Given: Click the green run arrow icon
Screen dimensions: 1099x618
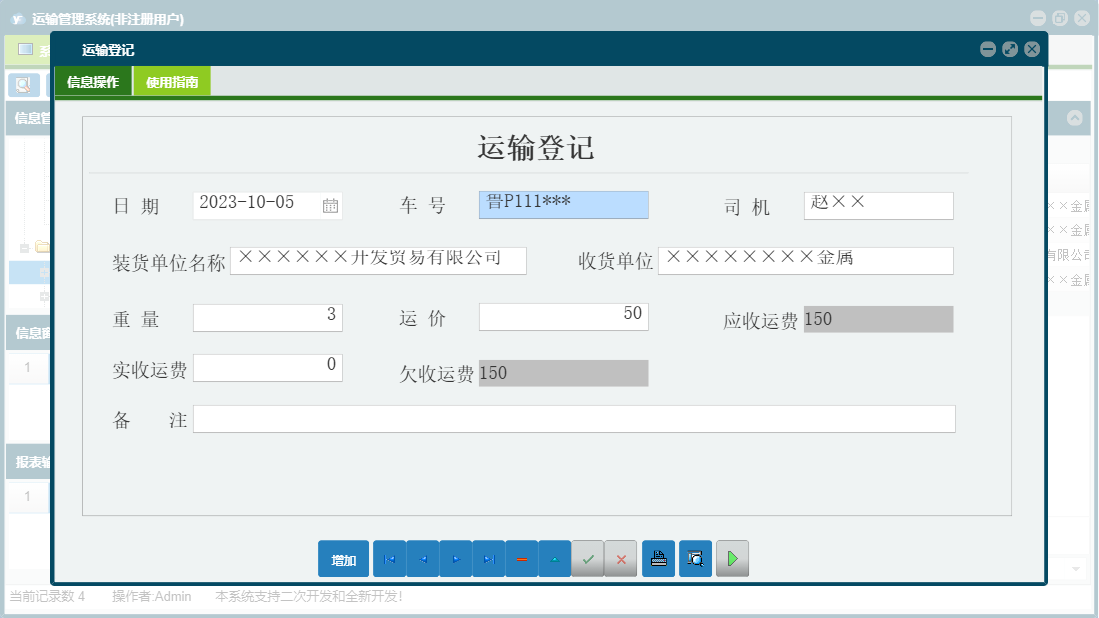Looking at the screenshot, I should point(732,559).
